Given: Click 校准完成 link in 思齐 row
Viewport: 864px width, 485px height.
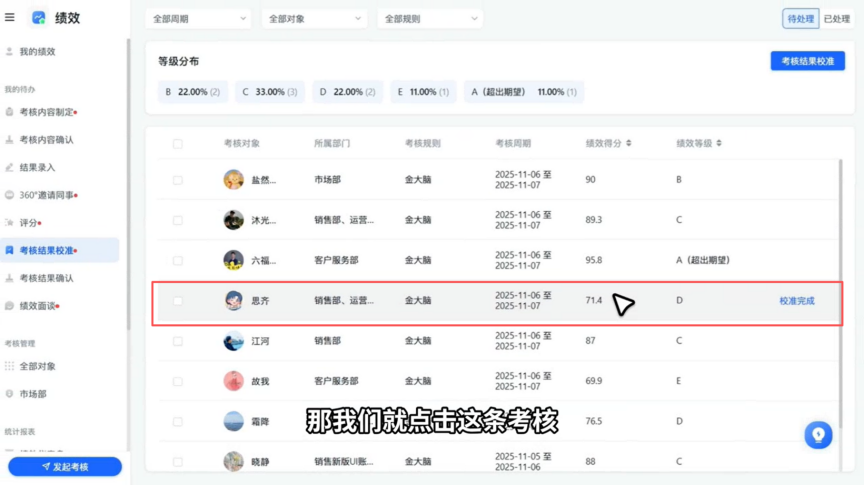Looking at the screenshot, I should point(797,301).
